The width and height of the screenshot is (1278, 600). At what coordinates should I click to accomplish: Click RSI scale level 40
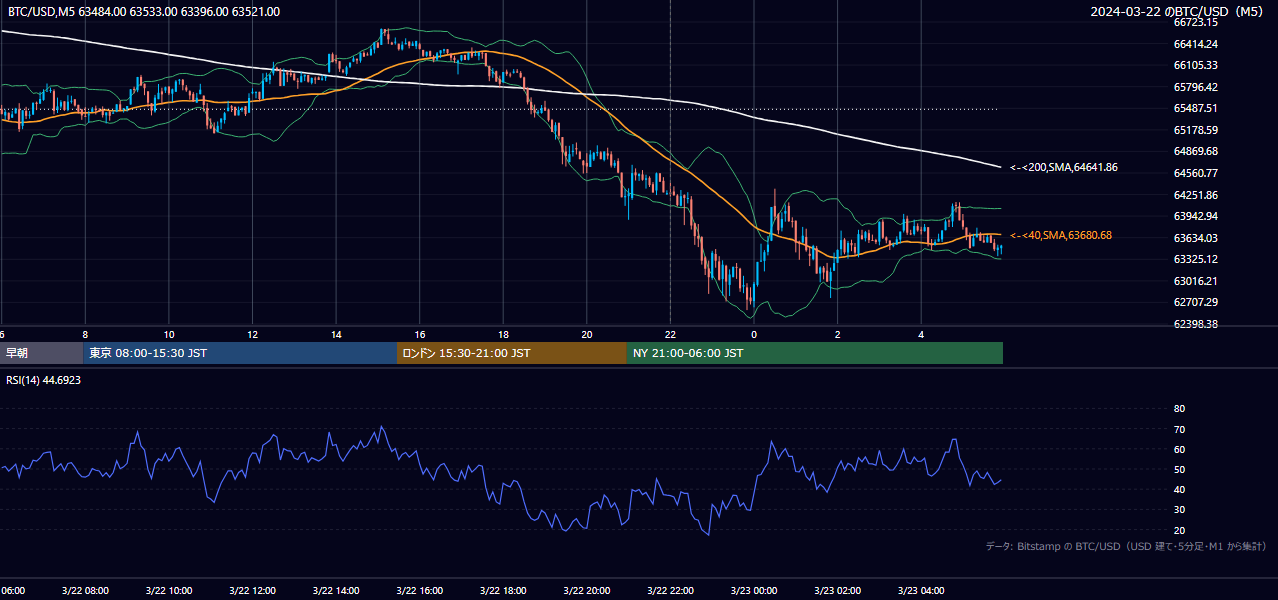1179,489
